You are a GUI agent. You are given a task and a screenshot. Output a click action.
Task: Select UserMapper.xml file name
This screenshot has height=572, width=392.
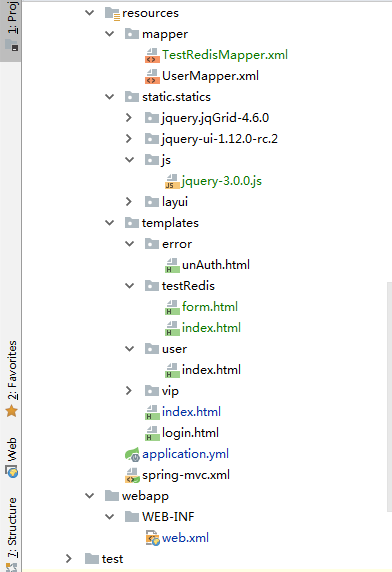point(210,76)
